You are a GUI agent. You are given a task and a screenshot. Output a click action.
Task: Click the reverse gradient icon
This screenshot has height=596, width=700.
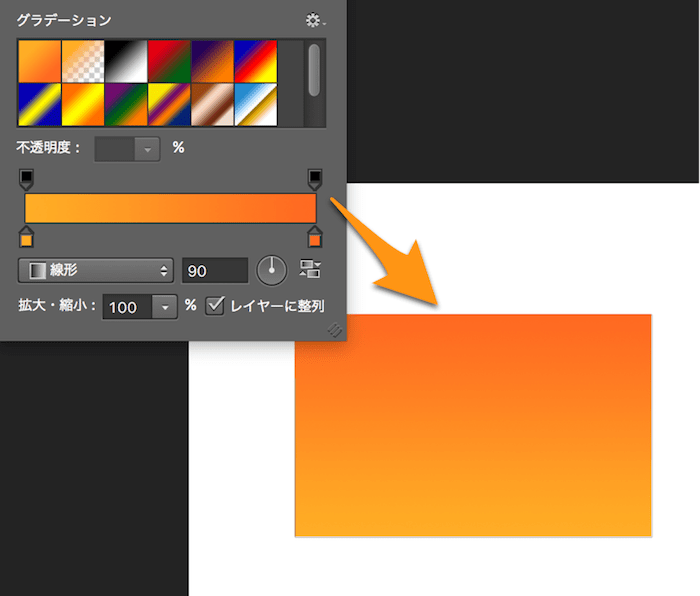point(310,269)
